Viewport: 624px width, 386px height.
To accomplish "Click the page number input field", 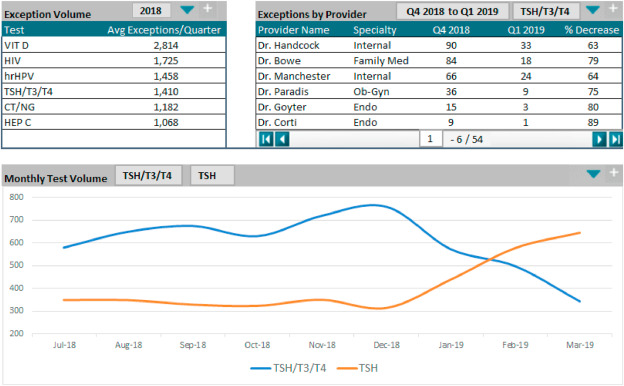I will [430, 139].
